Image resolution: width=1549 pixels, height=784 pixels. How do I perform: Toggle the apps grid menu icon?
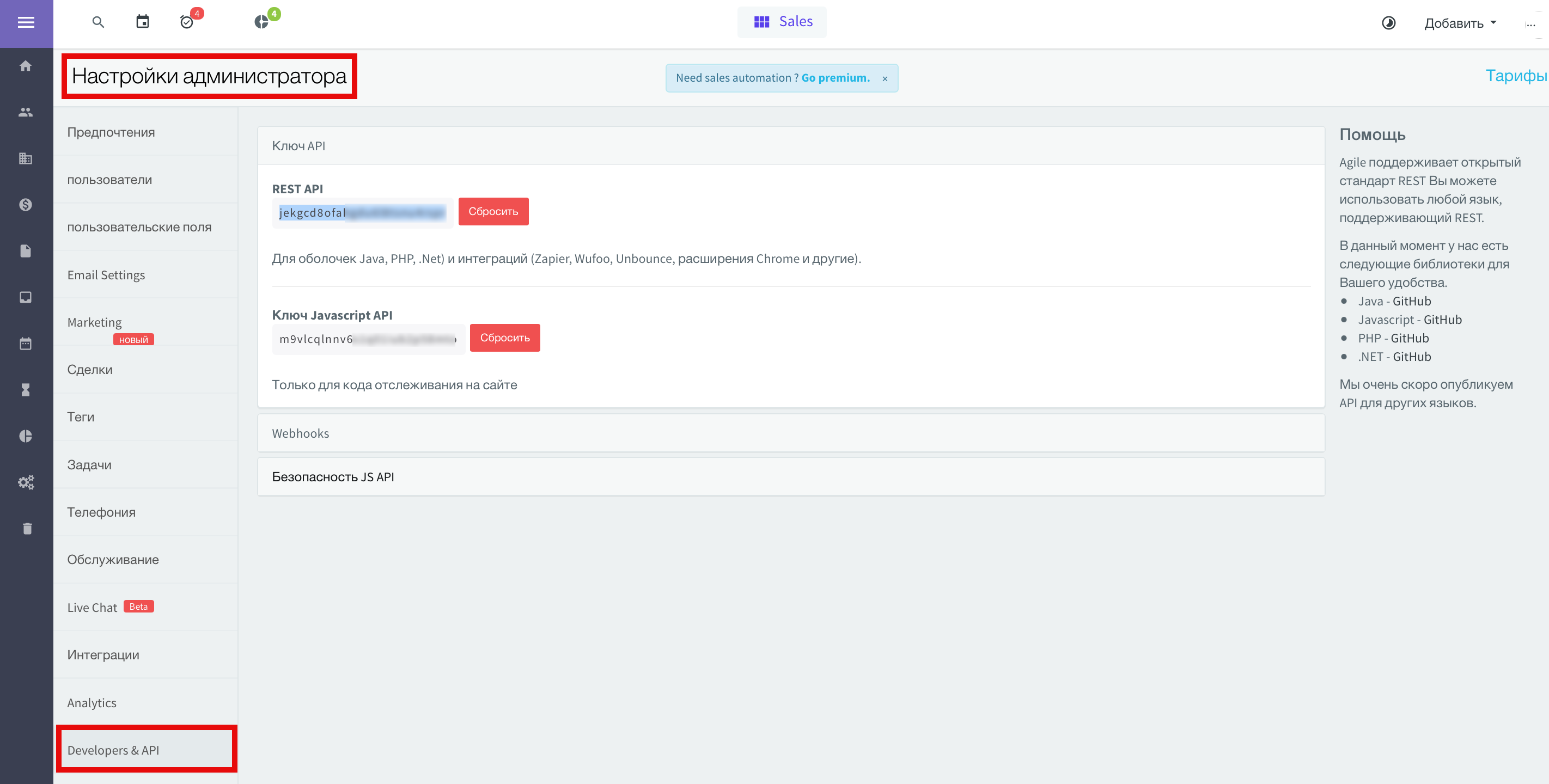(762, 21)
